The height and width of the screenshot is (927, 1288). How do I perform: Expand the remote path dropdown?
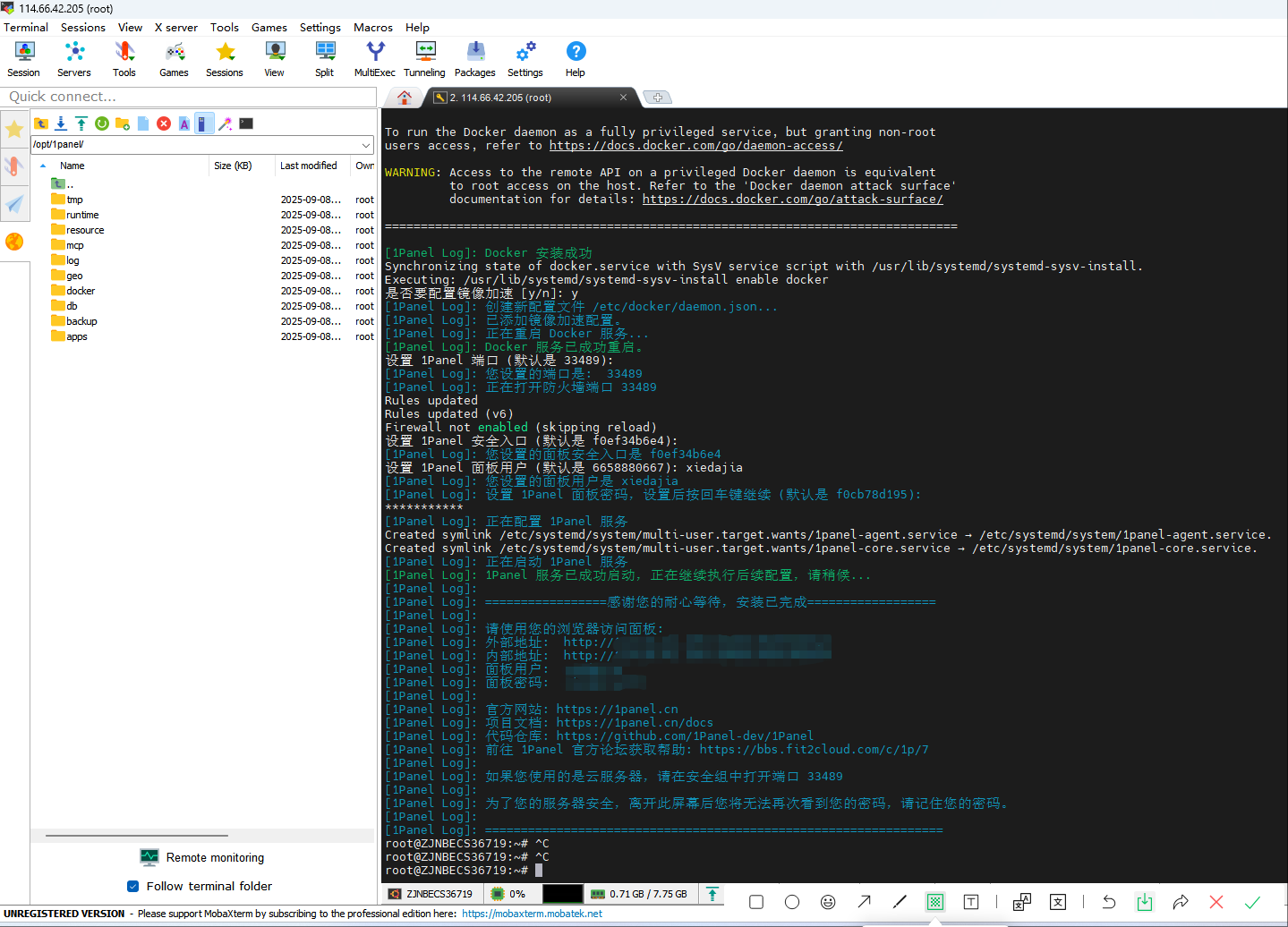click(x=366, y=144)
